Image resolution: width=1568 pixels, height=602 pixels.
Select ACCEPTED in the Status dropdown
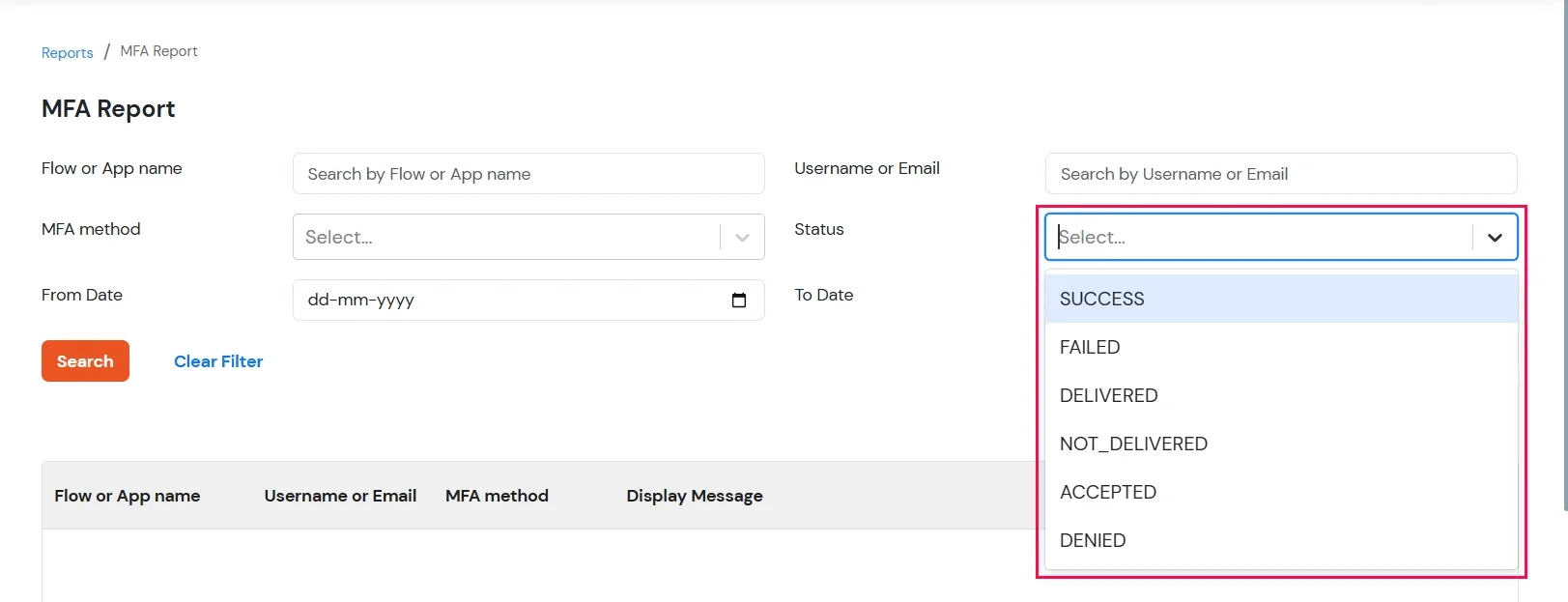[1281, 492]
